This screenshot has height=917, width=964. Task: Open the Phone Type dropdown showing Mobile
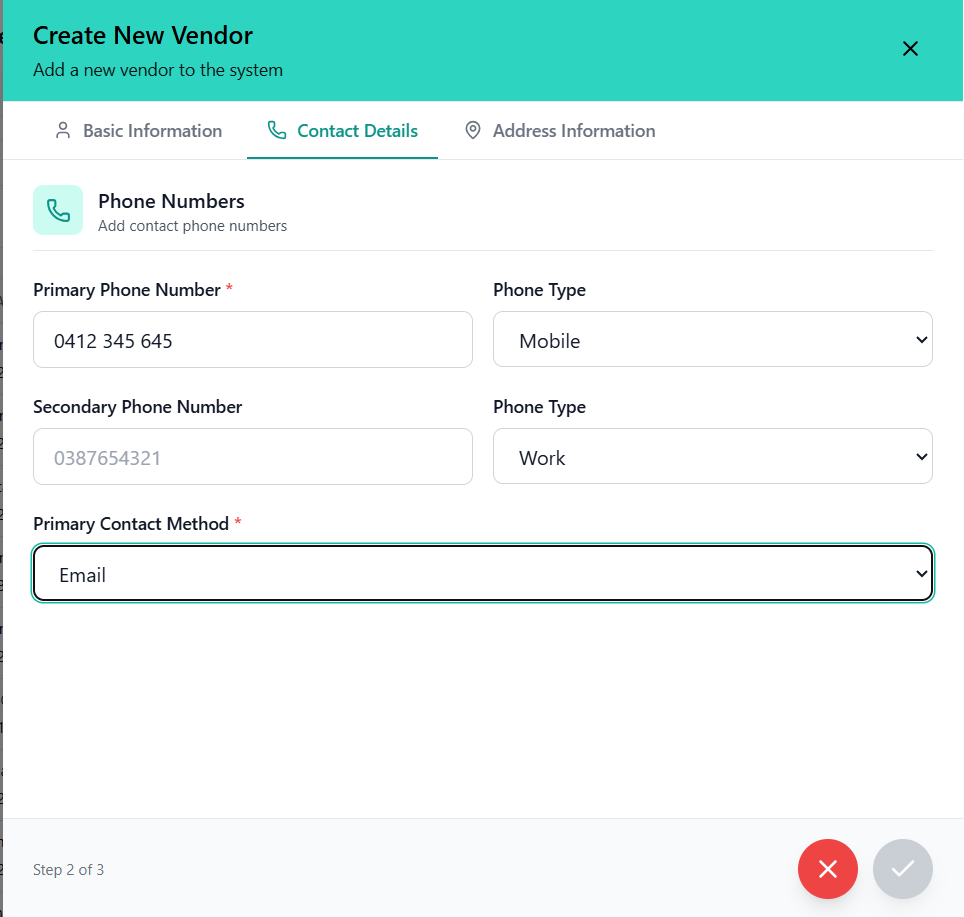pos(712,339)
